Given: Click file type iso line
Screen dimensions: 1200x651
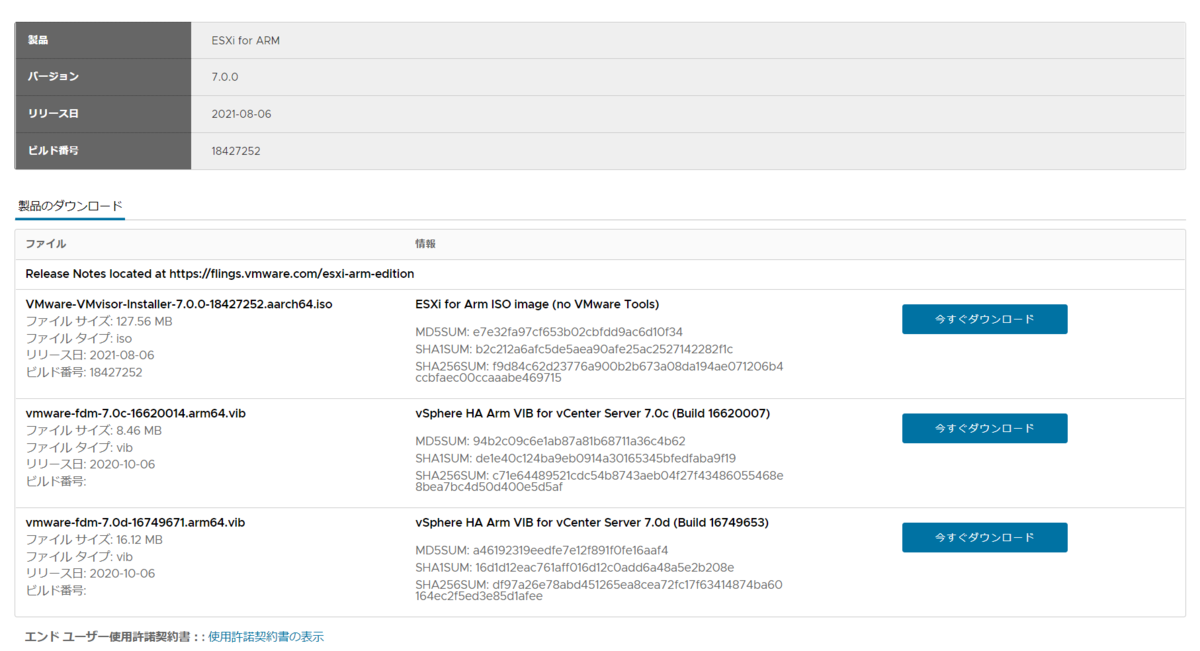Looking at the screenshot, I should click(78, 338).
